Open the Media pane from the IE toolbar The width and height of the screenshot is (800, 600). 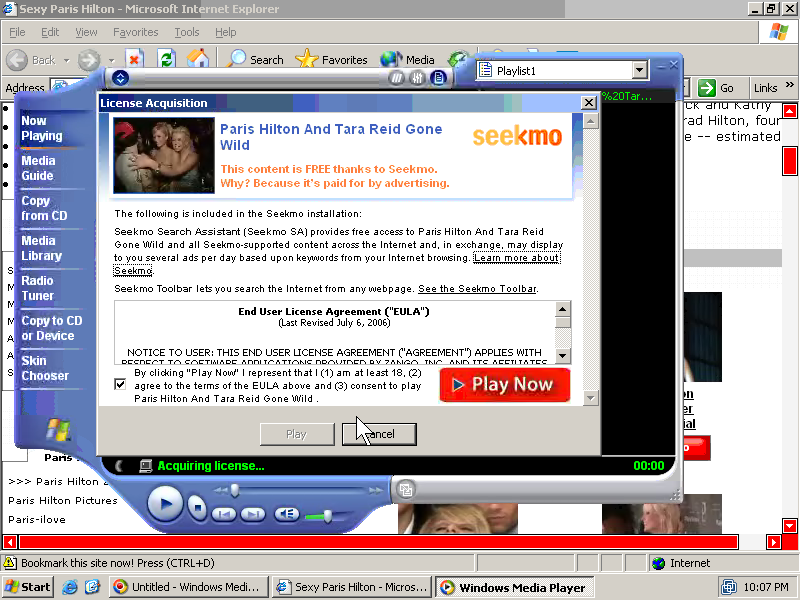coord(408,60)
